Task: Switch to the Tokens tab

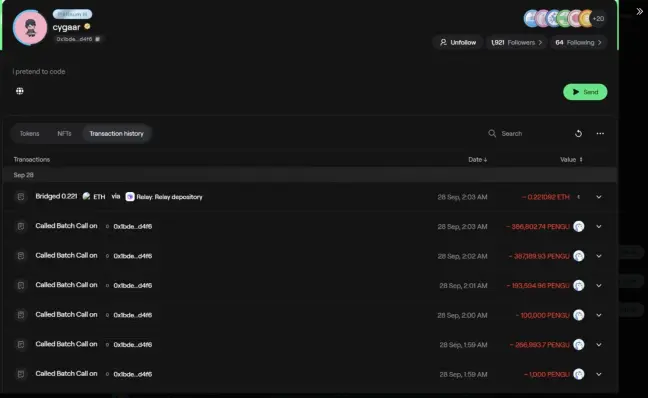Action: click(x=29, y=133)
